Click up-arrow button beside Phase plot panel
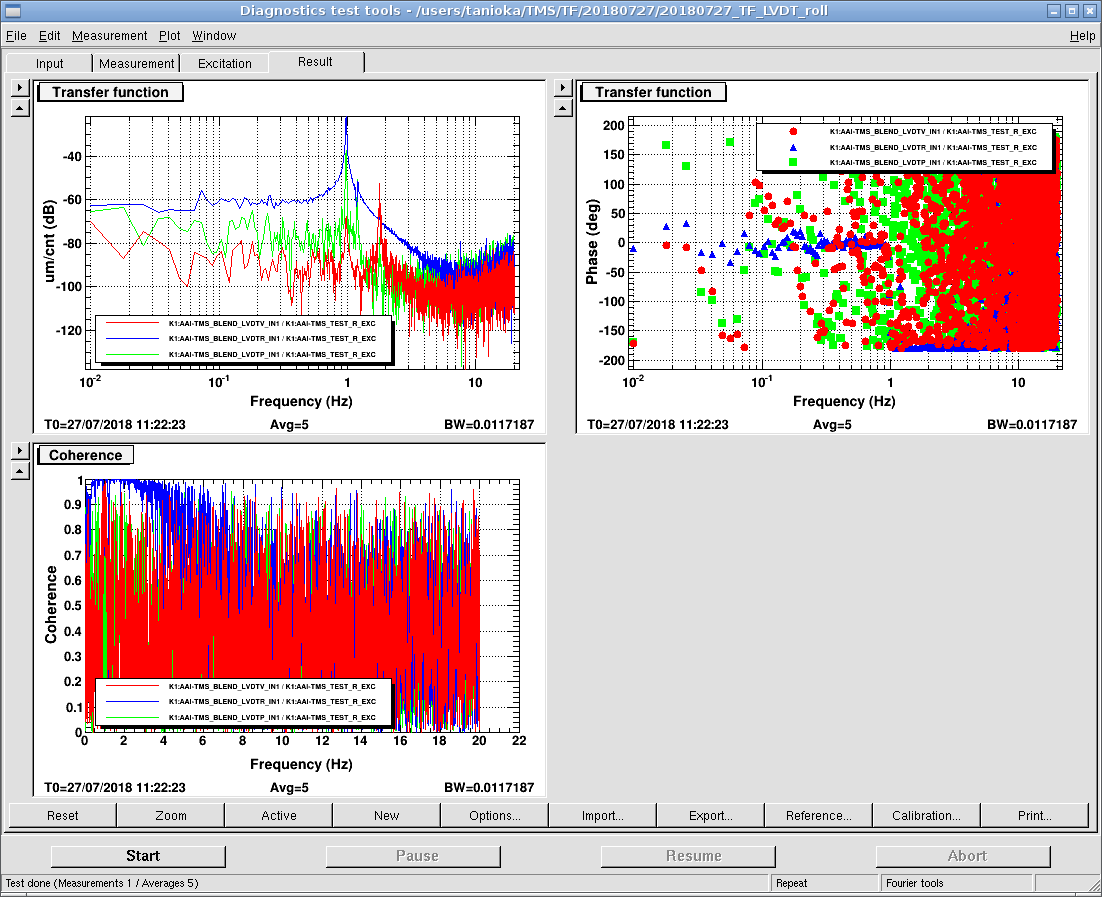This screenshot has width=1102, height=897. coord(561,108)
